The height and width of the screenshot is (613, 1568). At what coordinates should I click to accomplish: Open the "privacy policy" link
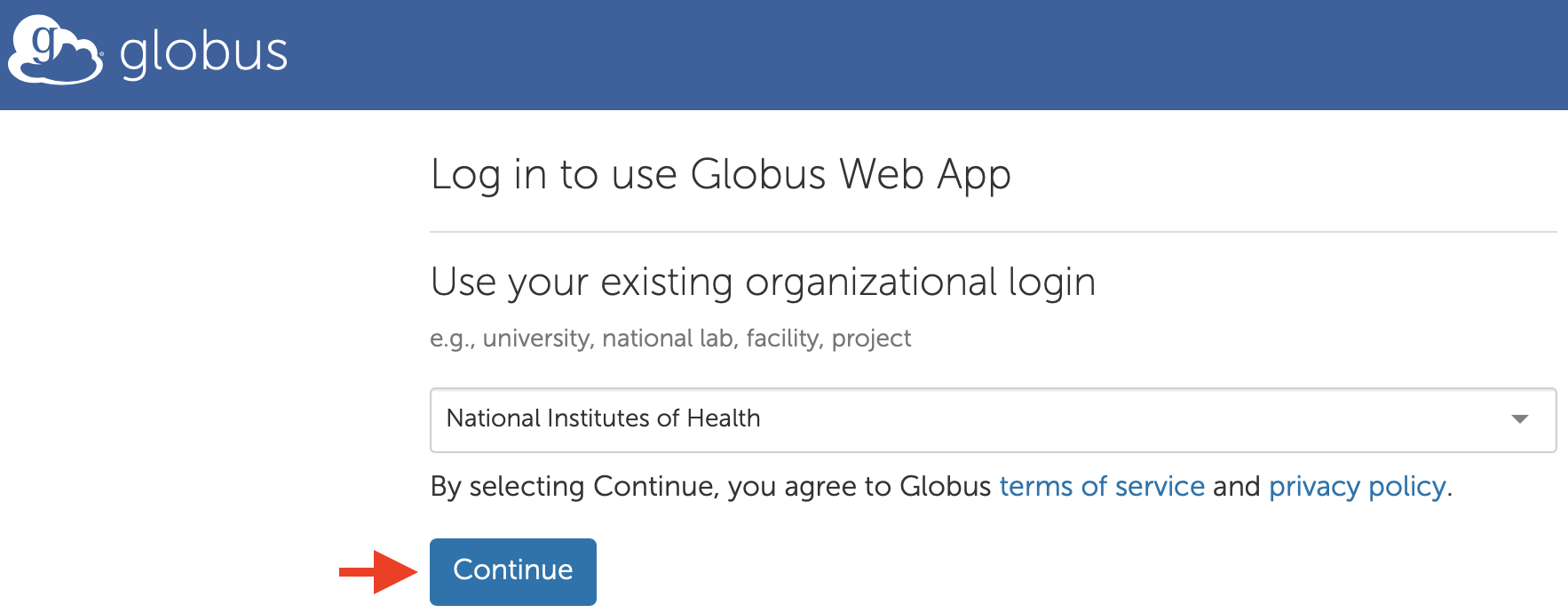1357,487
